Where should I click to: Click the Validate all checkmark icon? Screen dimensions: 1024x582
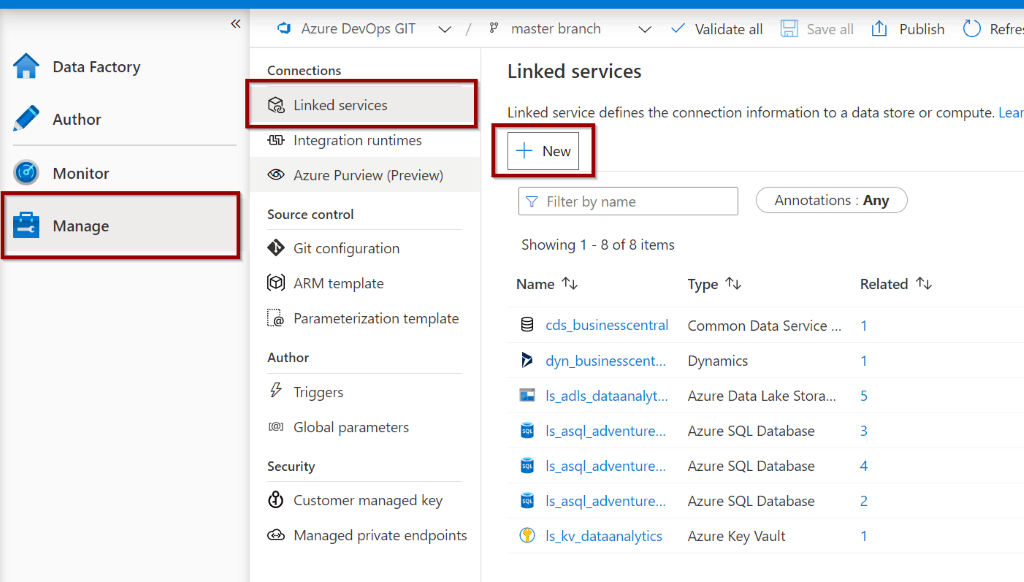(679, 28)
